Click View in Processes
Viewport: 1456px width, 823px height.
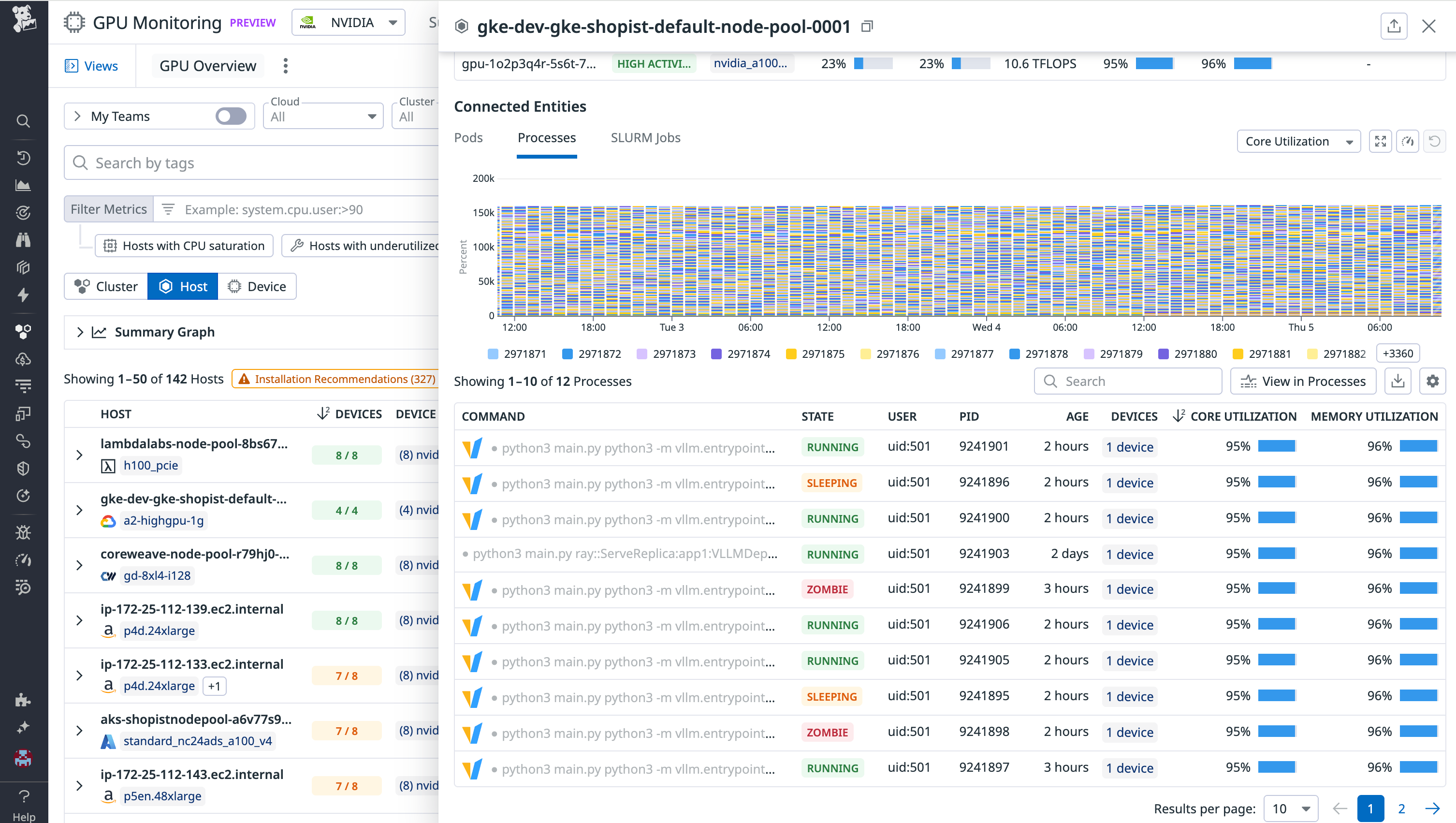[1303, 381]
